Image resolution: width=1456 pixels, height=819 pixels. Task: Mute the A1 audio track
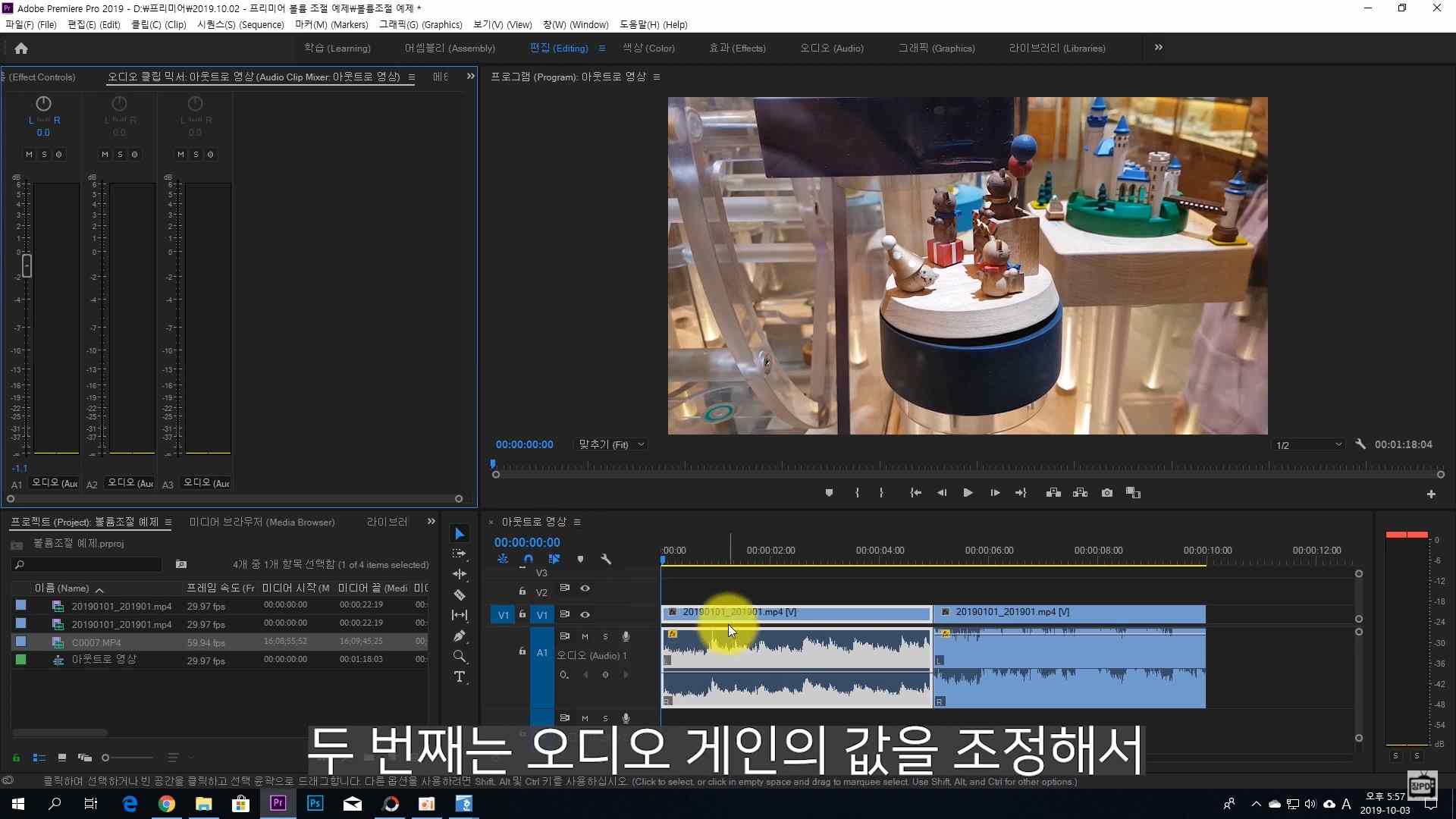click(x=585, y=636)
